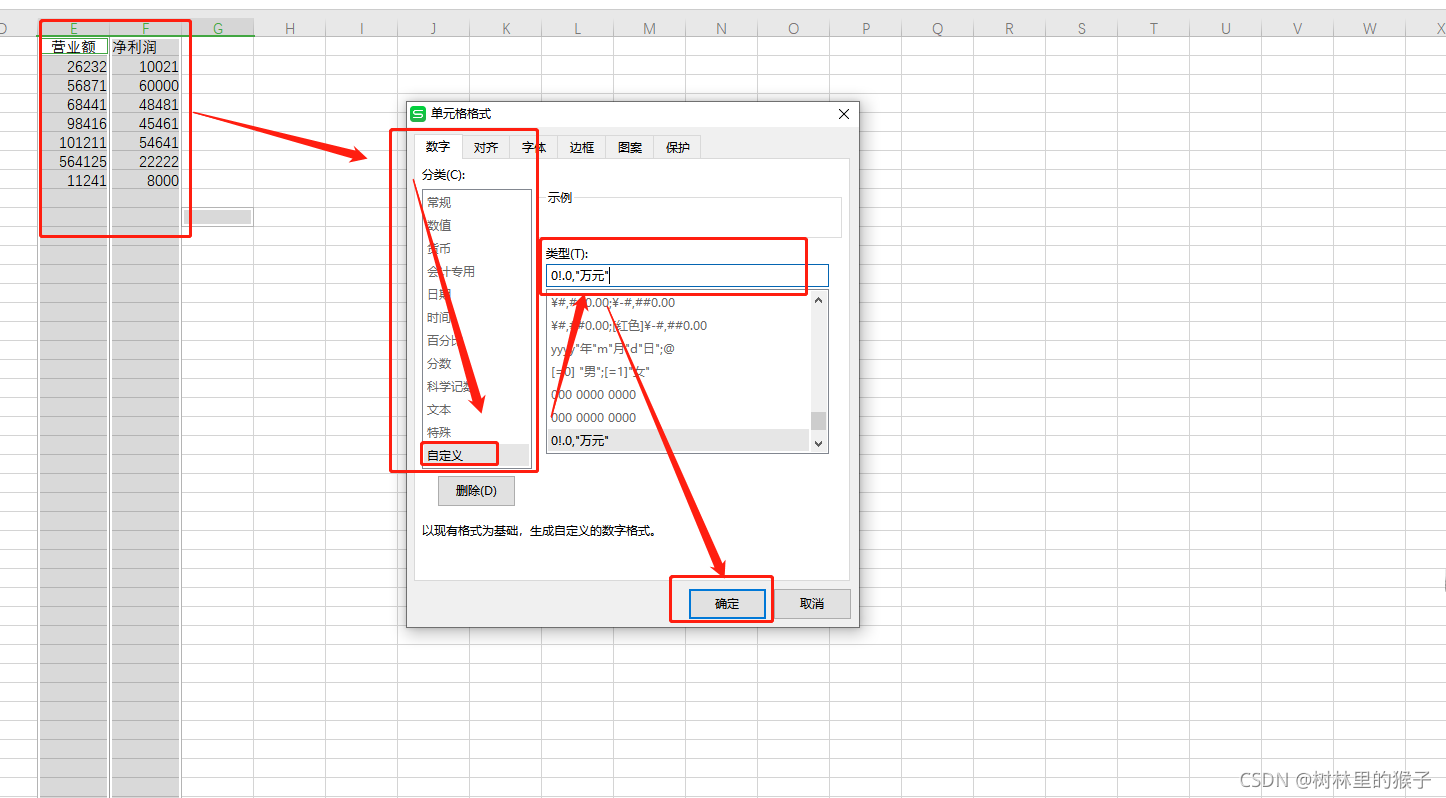This screenshot has height=798, width=1446.
Task: Select cell containing 45461
Action: click(x=146, y=124)
